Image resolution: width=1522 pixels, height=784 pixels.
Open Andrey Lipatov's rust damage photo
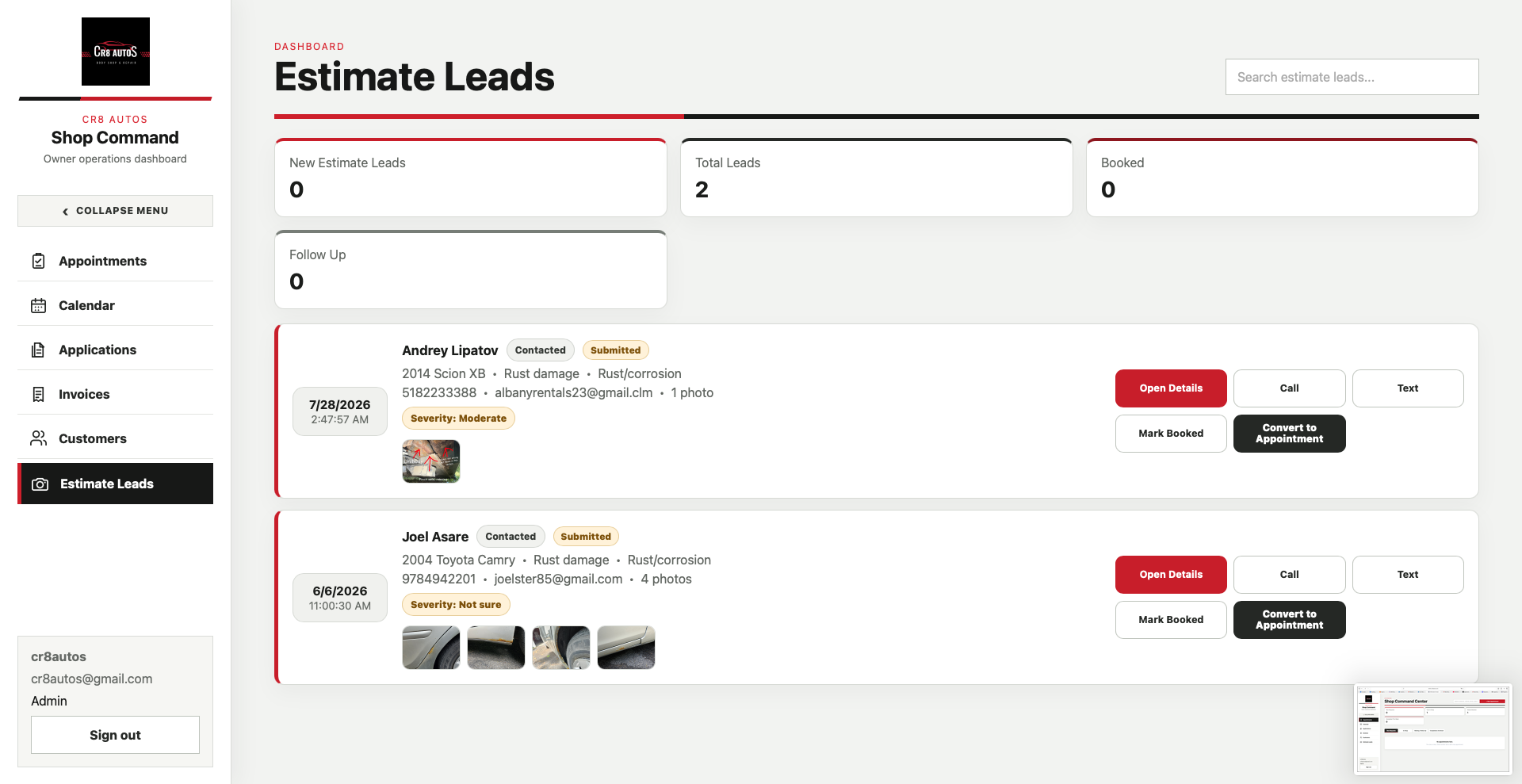tap(431, 461)
